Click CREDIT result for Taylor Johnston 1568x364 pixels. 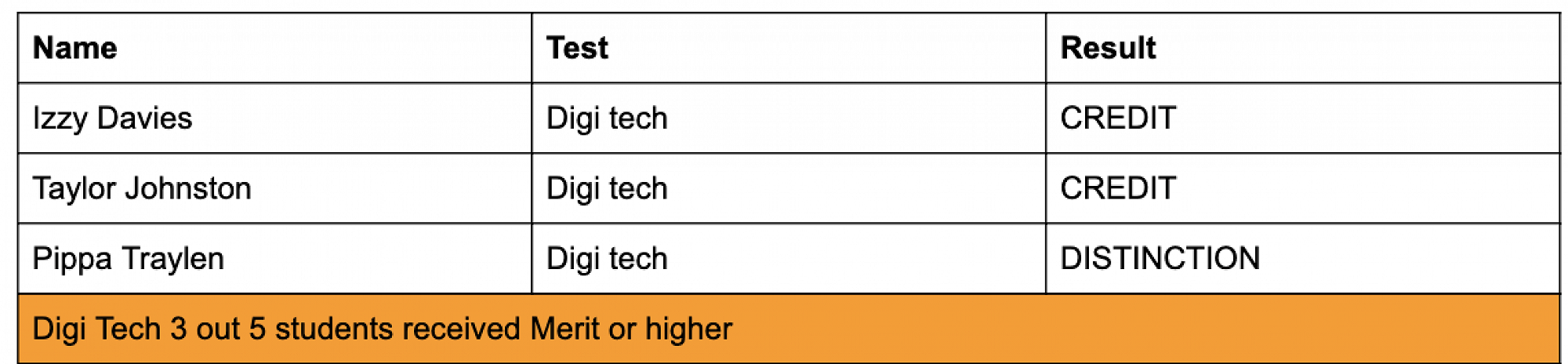tap(1118, 189)
